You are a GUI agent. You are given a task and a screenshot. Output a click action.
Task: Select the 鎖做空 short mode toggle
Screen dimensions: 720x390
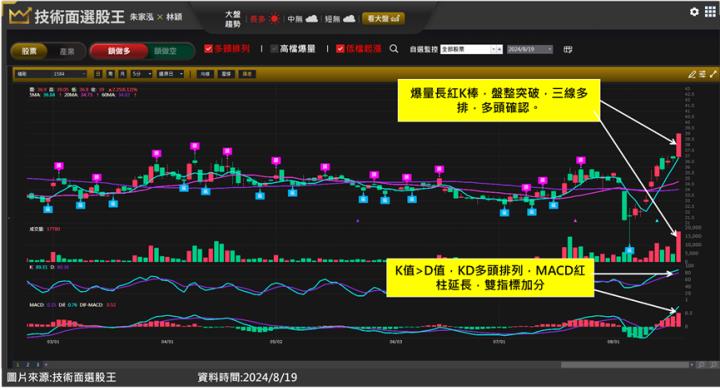165,51
